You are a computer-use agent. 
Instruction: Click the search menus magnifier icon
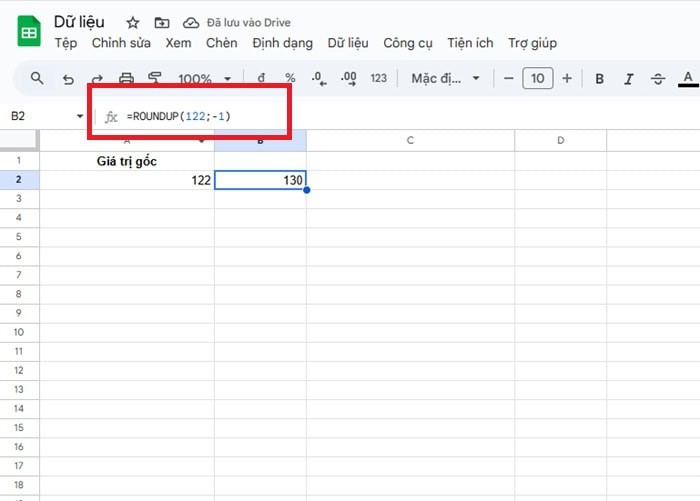coord(37,79)
